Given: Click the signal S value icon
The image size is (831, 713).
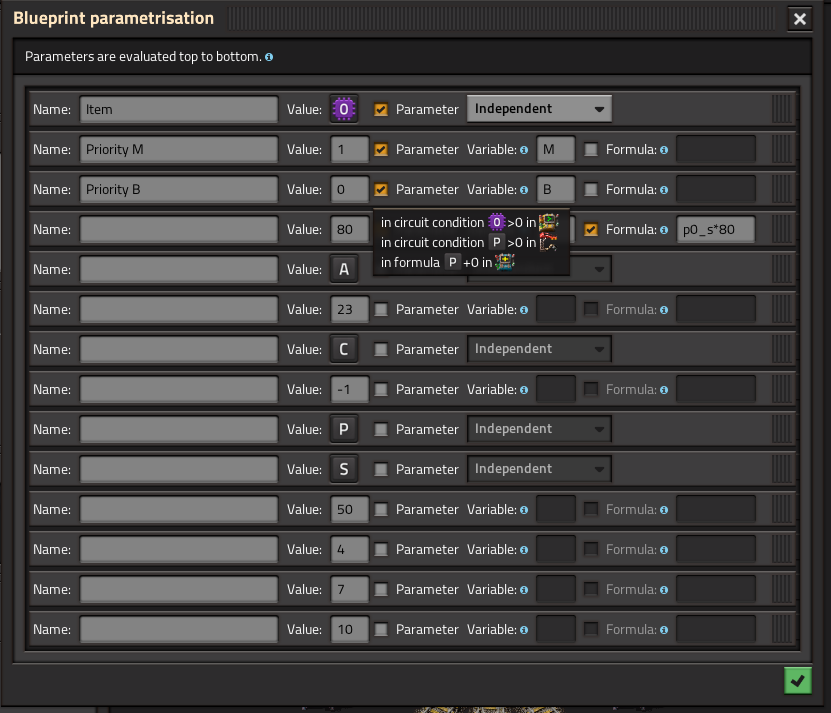Looking at the screenshot, I should click(343, 469).
